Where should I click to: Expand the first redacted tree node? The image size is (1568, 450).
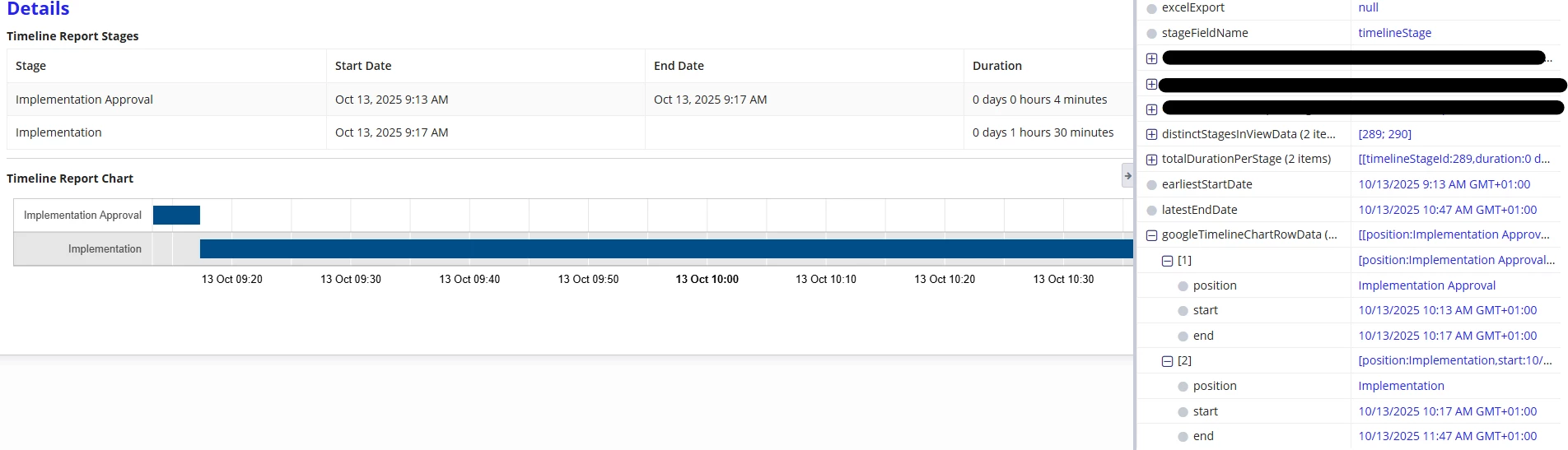1151,58
